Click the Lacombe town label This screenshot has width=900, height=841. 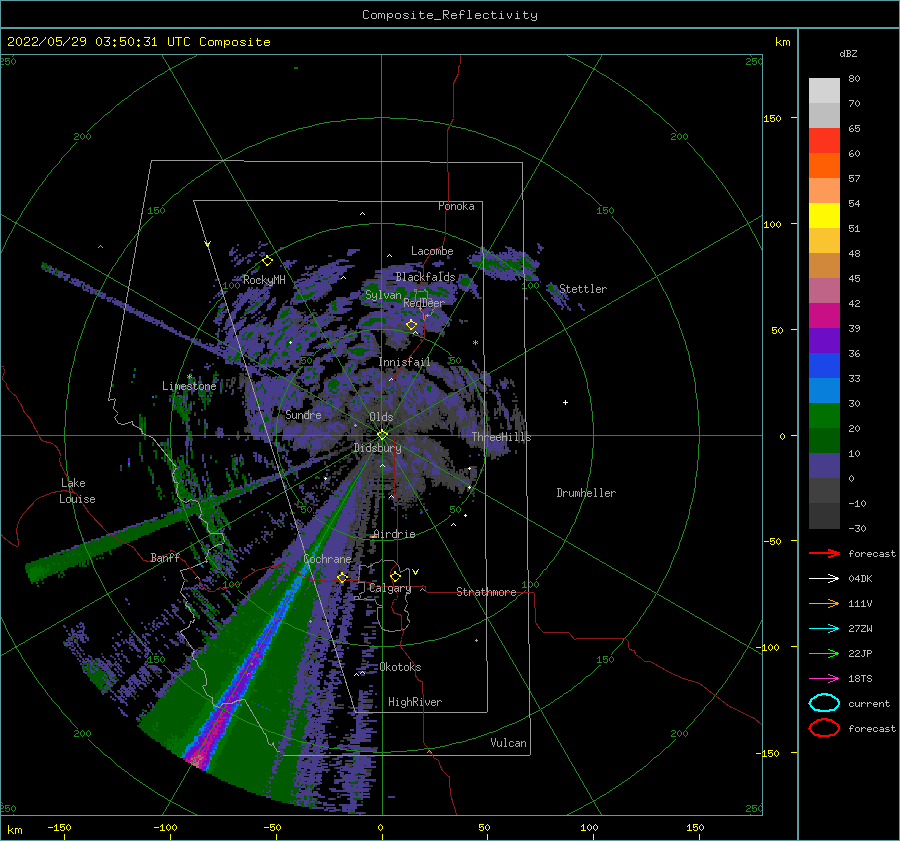[432, 251]
